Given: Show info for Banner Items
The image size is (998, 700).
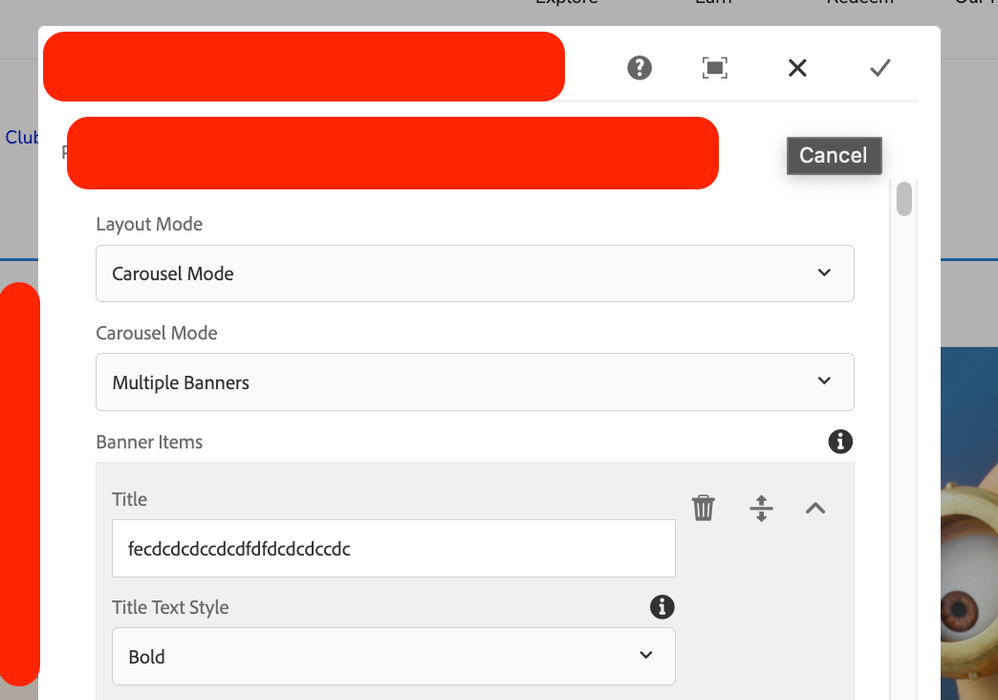Looking at the screenshot, I should [841, 441].
